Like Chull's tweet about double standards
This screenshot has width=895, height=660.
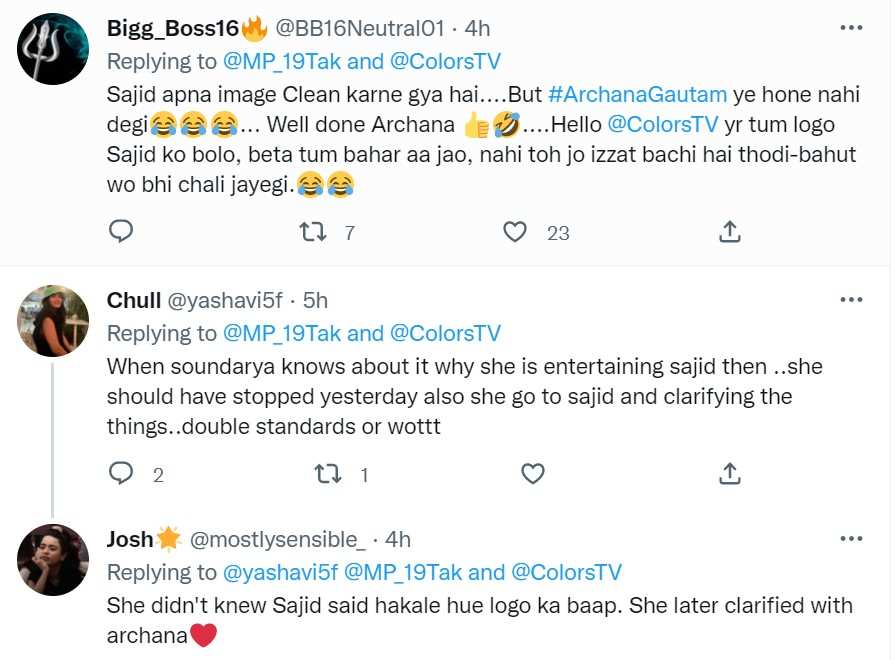point(533,473)
